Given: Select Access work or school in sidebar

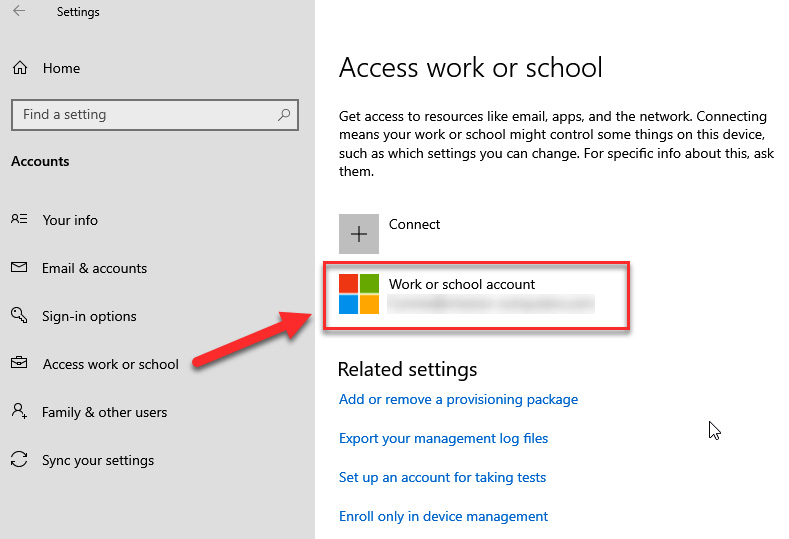Looking at the screenshot, I should 111,364.
